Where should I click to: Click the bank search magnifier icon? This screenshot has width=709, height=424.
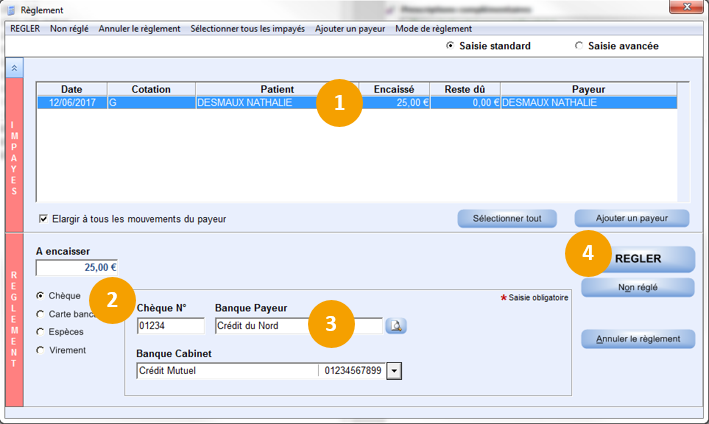click(x=396, y=326)
